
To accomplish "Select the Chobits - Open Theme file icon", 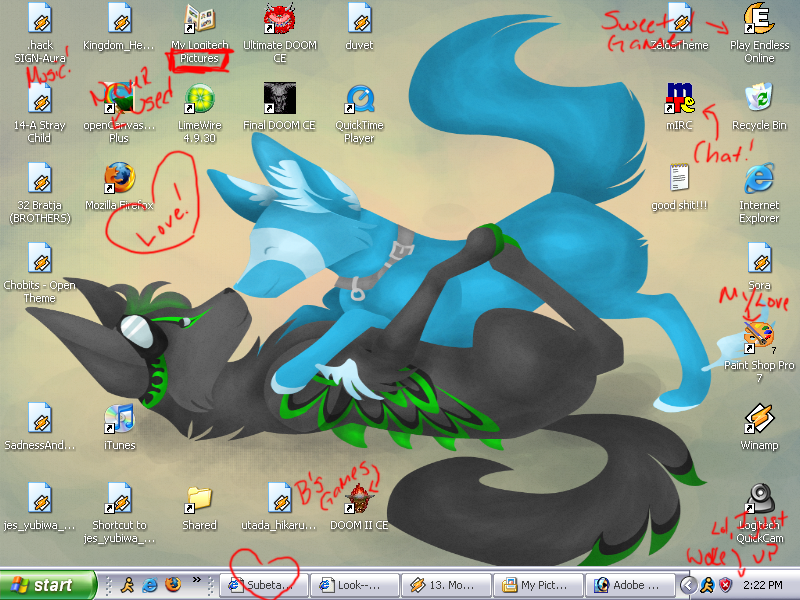I will click(x=40, y=259).
